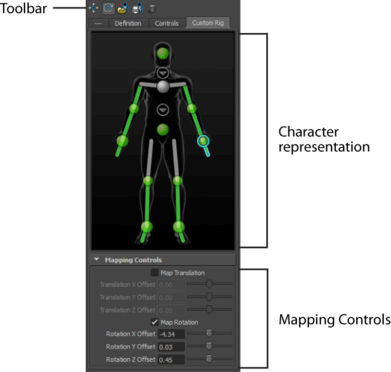Open the Custom Rig tab

pos(208,23)
